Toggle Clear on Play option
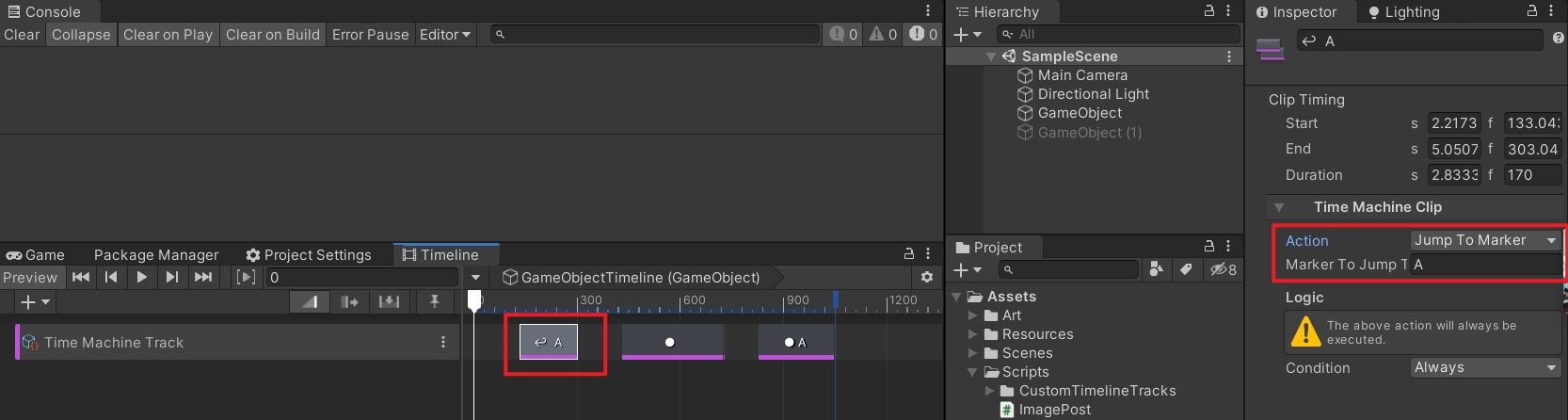This screenshot has width=1568, height=420. click(168, 34)
